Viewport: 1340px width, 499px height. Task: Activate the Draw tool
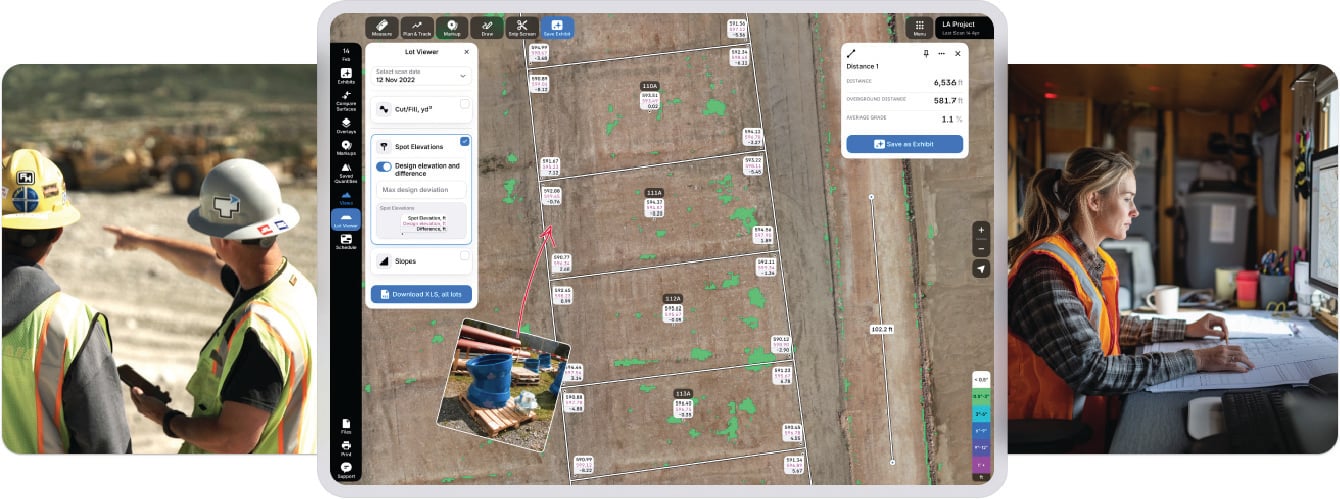487,27
